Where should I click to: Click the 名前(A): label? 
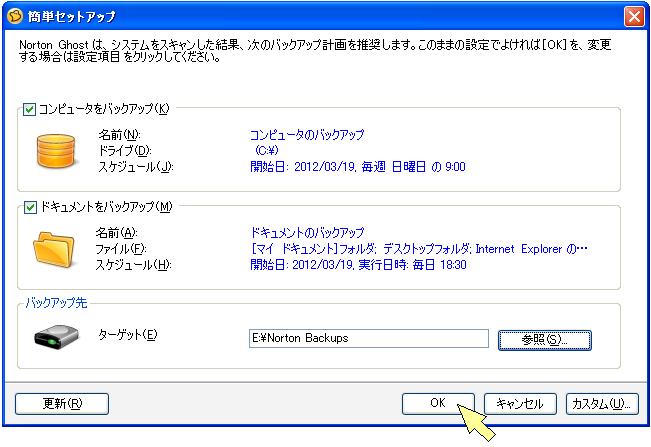point(117,233)
